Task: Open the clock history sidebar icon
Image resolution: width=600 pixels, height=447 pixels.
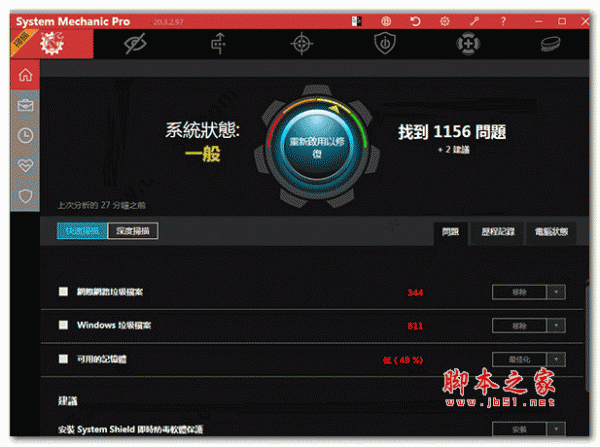Action: [x=25, y=135]
